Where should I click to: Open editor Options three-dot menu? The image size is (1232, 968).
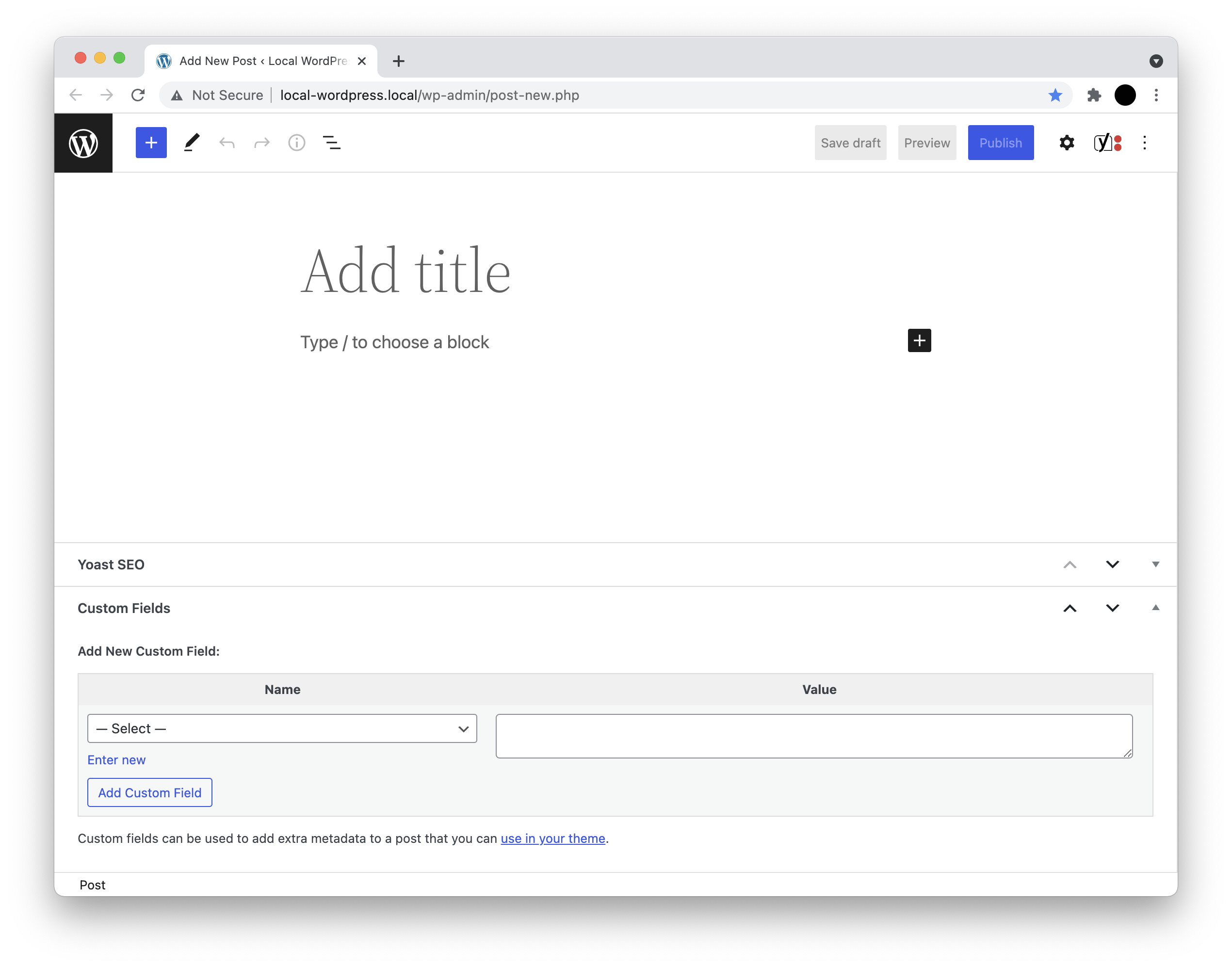[x=1144, y=143]
